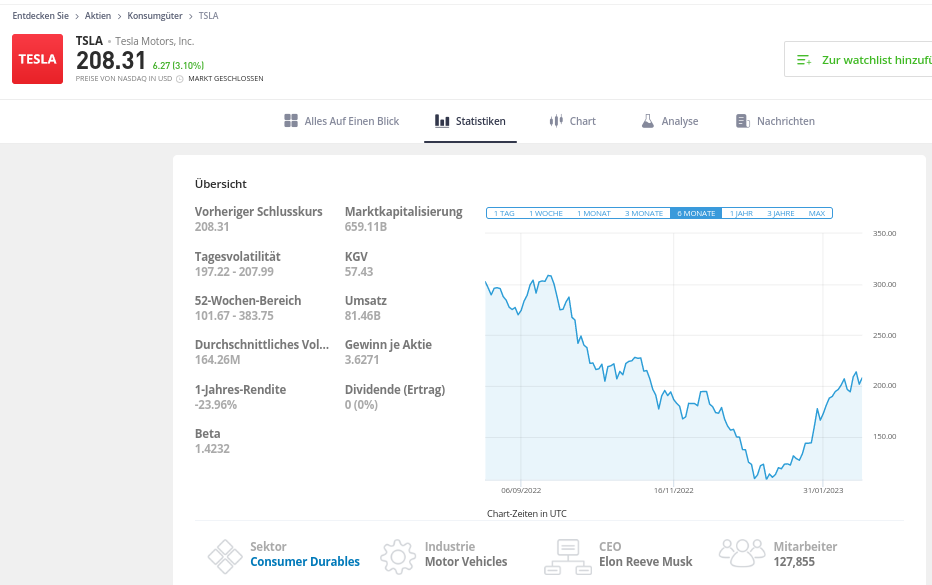This screenshot has height=585, width=932.
Task: Click the grid icon beside Alles Auf Einen Blick
Action: click(291, 121)
